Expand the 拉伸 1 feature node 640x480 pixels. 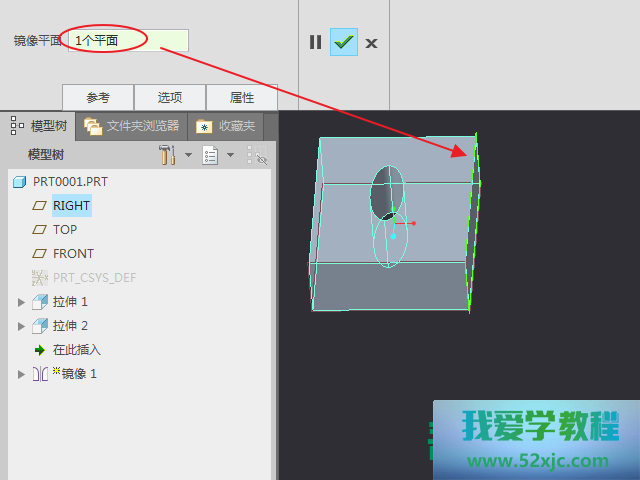point(22,302)
